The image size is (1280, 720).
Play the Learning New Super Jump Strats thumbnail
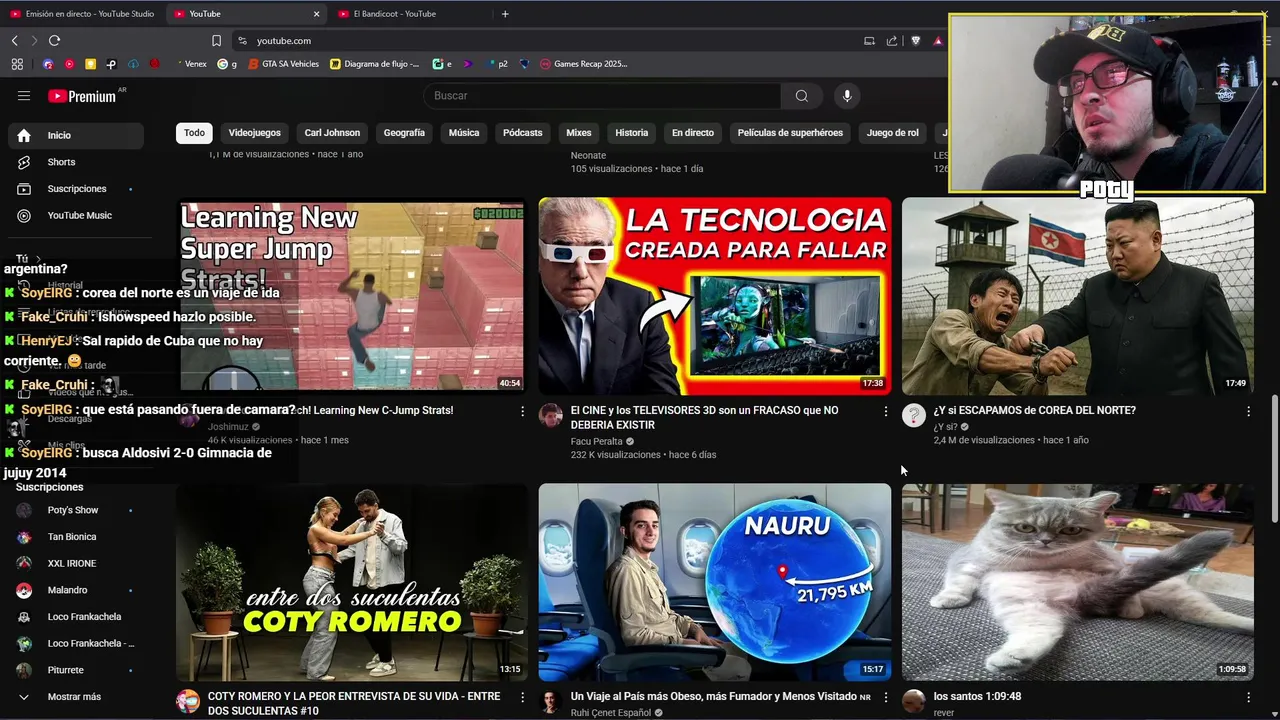click(x=351, y=296)
